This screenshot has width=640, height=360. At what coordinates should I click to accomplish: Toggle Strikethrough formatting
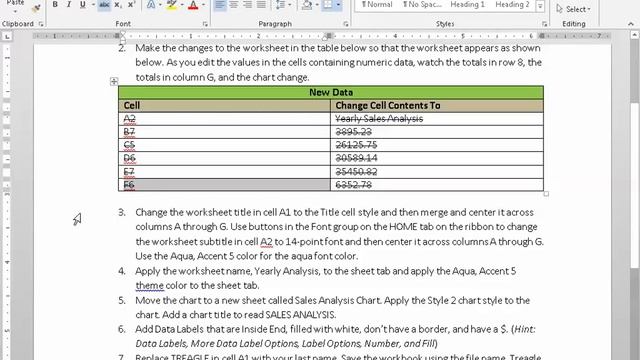[104, 4]
